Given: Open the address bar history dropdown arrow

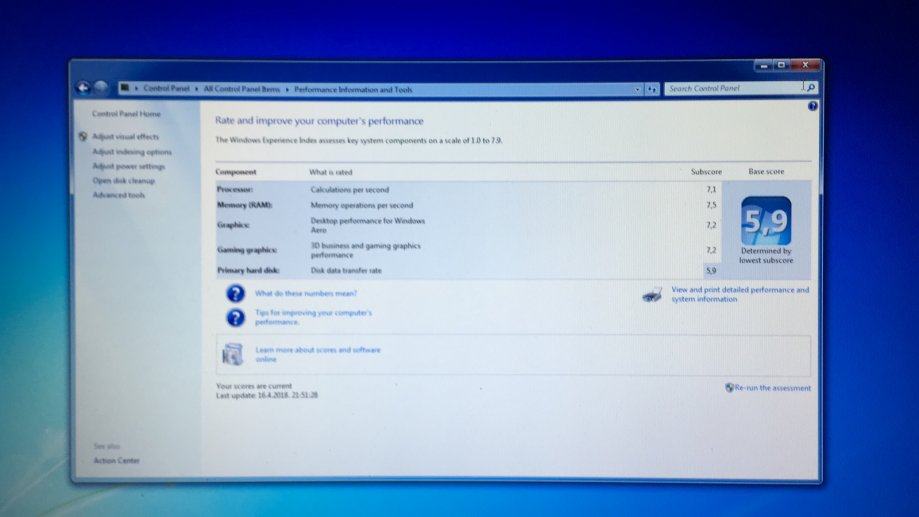Looking at the screenshot, I should (637, 89).
